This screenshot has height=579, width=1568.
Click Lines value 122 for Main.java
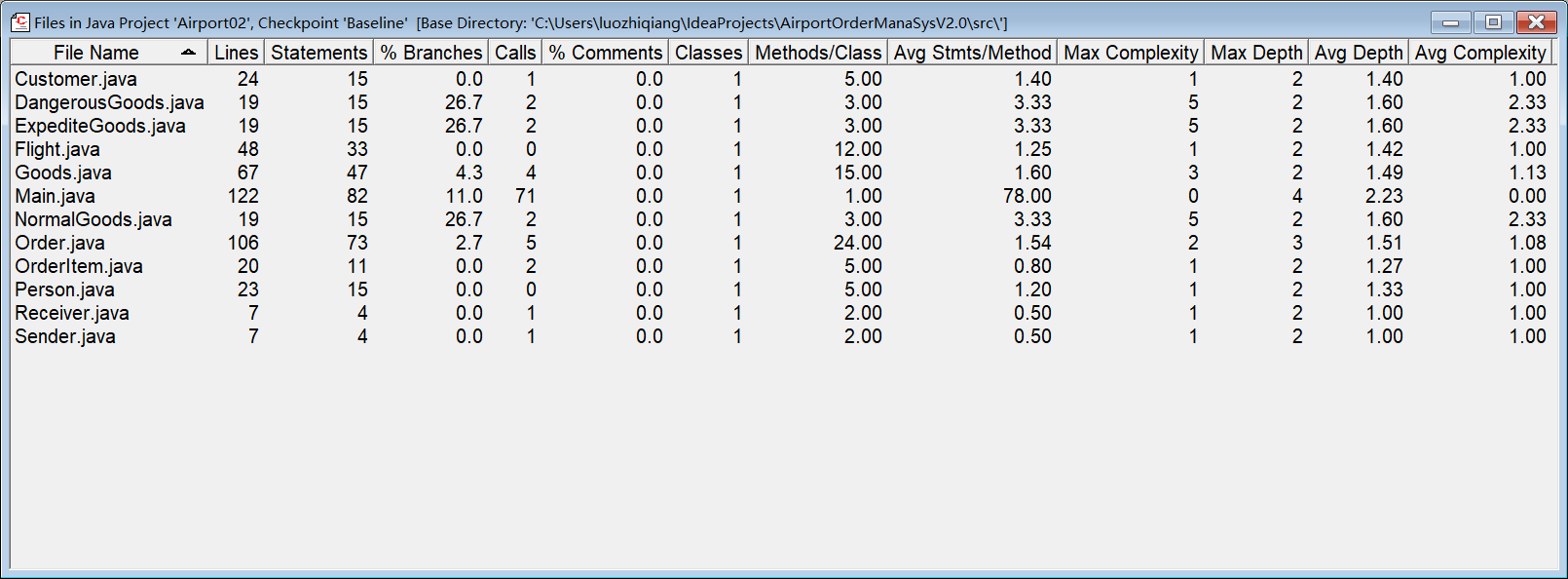click(243, 196)
